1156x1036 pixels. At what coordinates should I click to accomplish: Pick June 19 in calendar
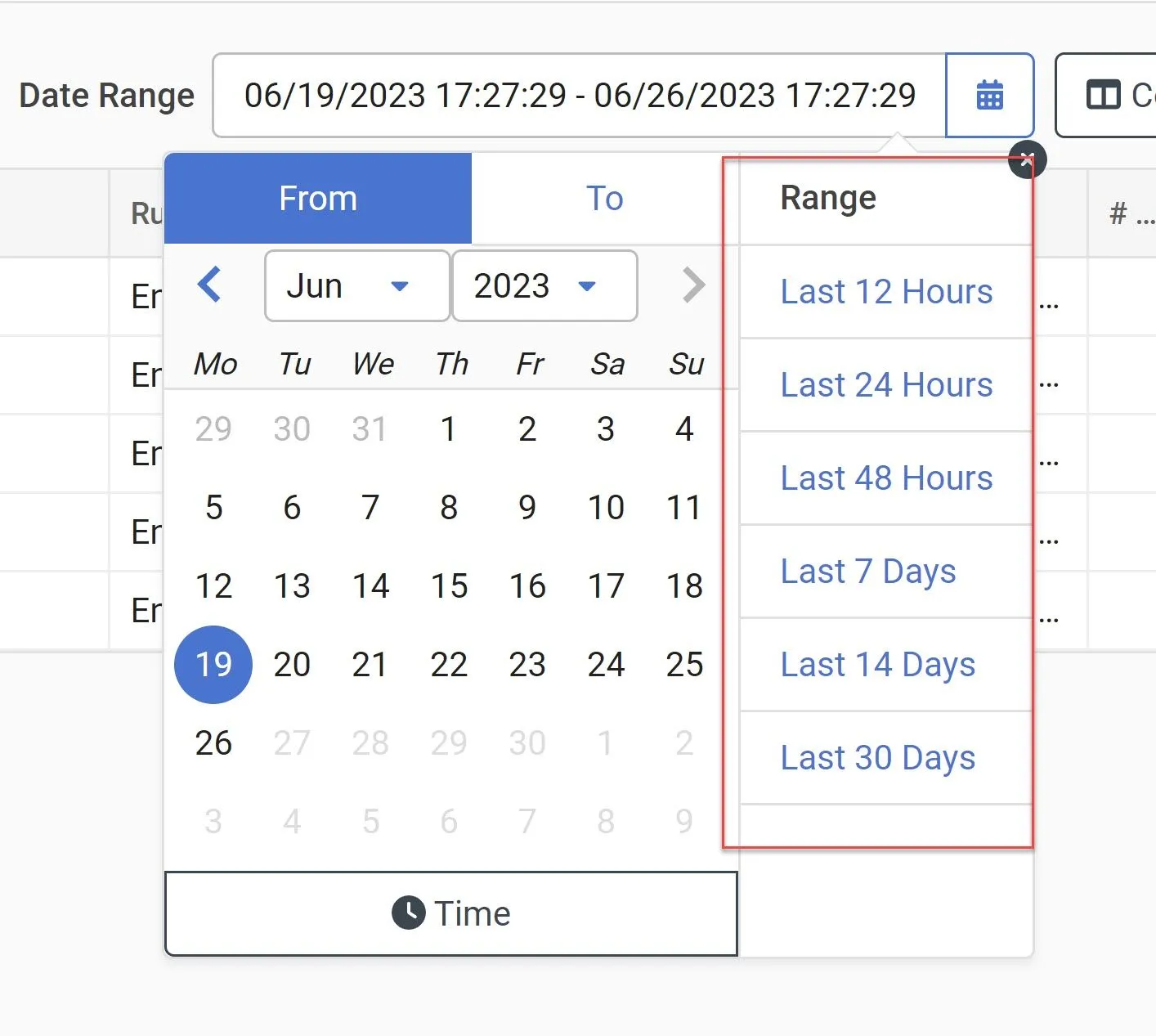coord(213,665)
